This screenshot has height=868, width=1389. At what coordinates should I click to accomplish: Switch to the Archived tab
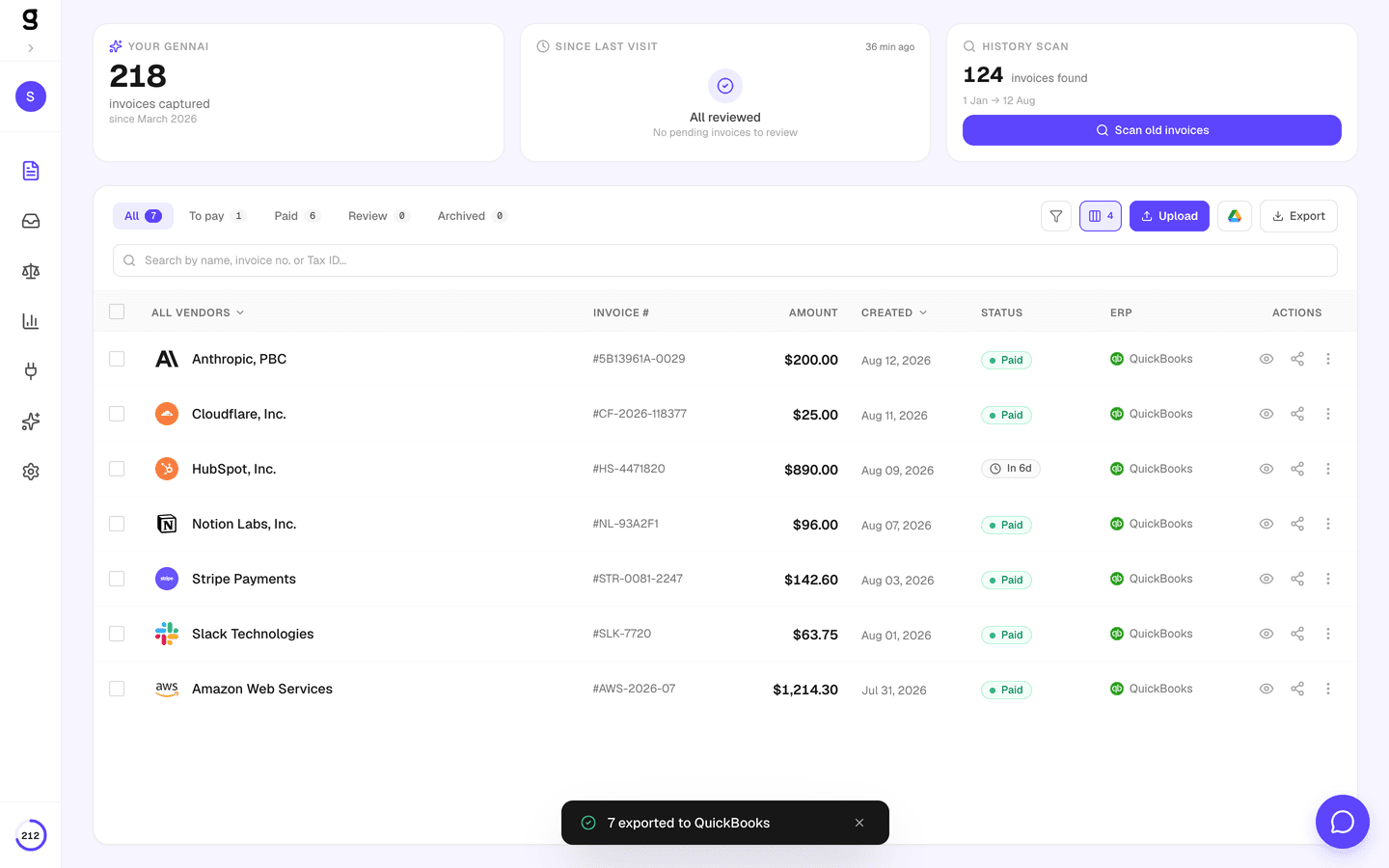[x=472, y=216]
